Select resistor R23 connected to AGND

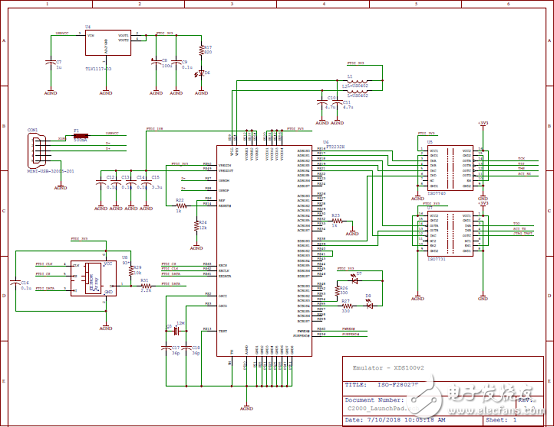[x=337, y=221]
